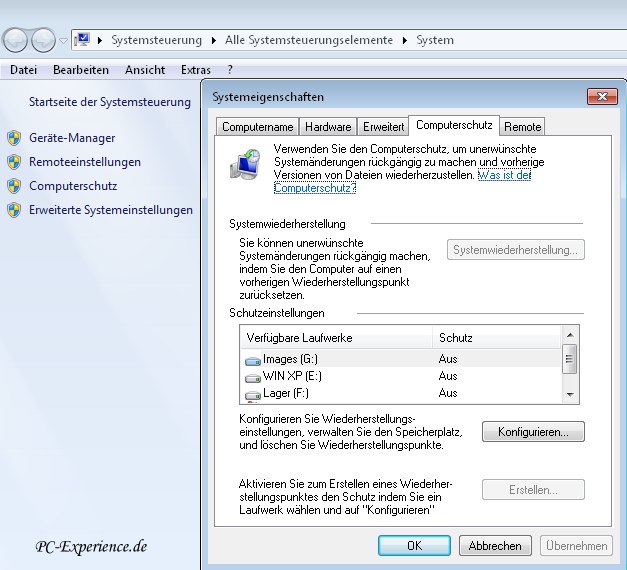Viewport: 627px width, 570px height.
Task: Open the Ansicht menu
Action: [145, 70]
